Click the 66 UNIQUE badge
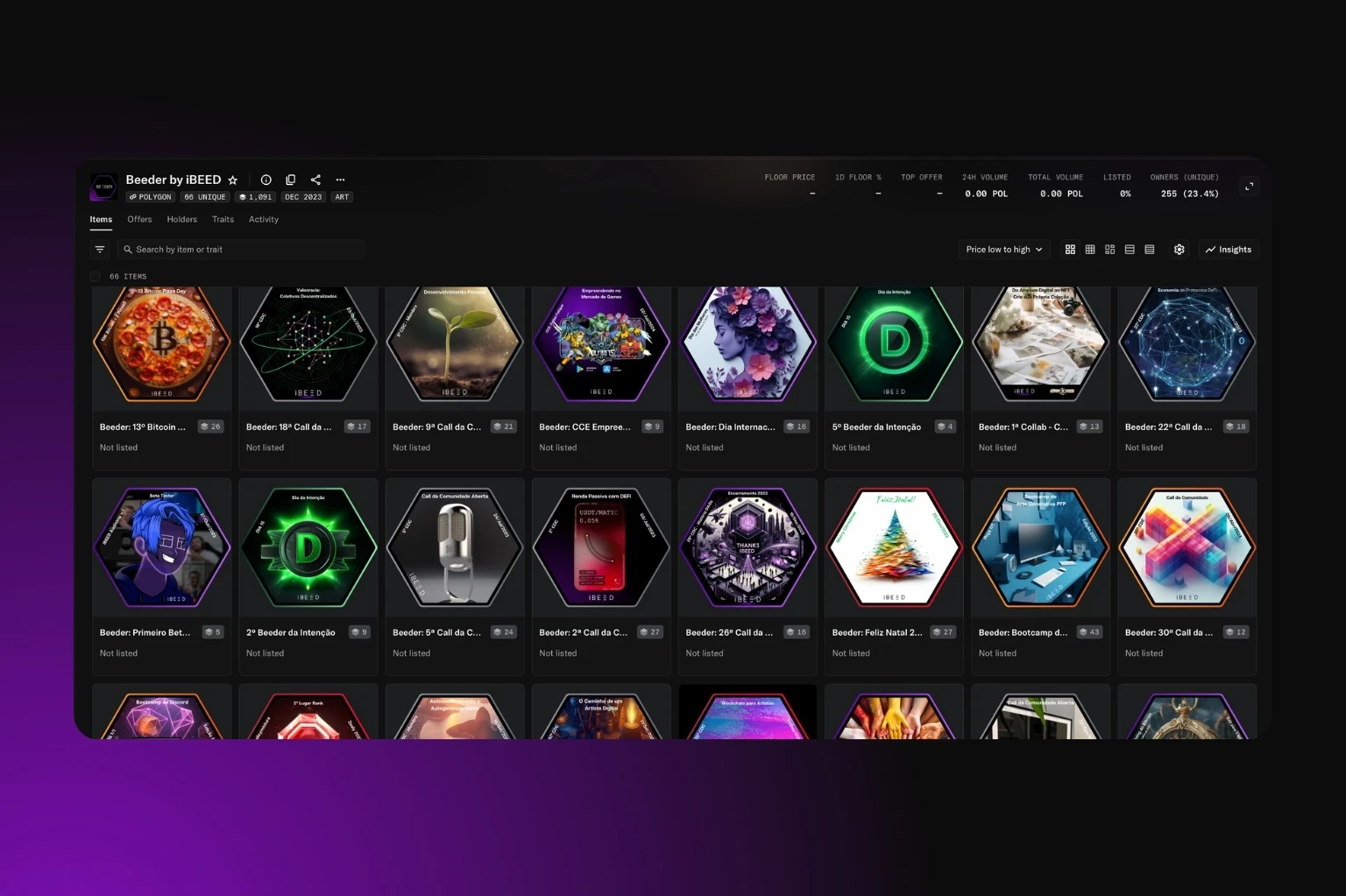 (x=205, y=197)
